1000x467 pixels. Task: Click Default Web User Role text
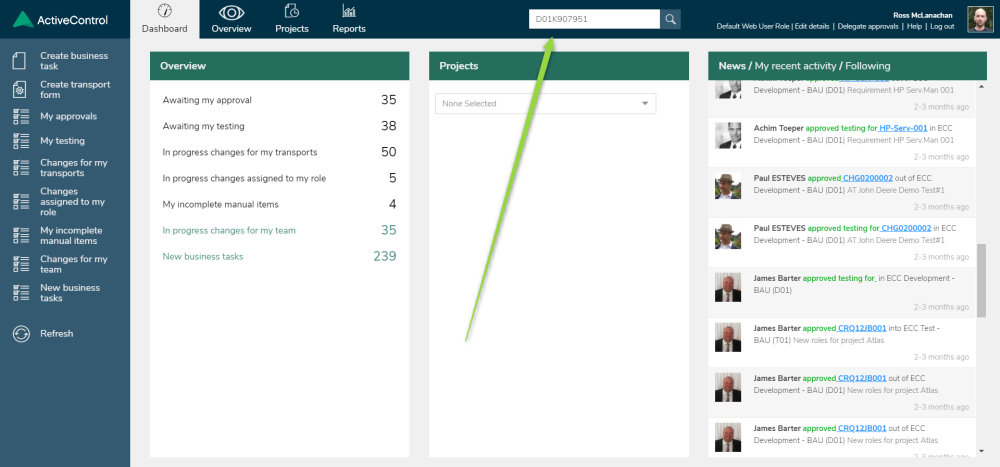click(x=754, y=27)
